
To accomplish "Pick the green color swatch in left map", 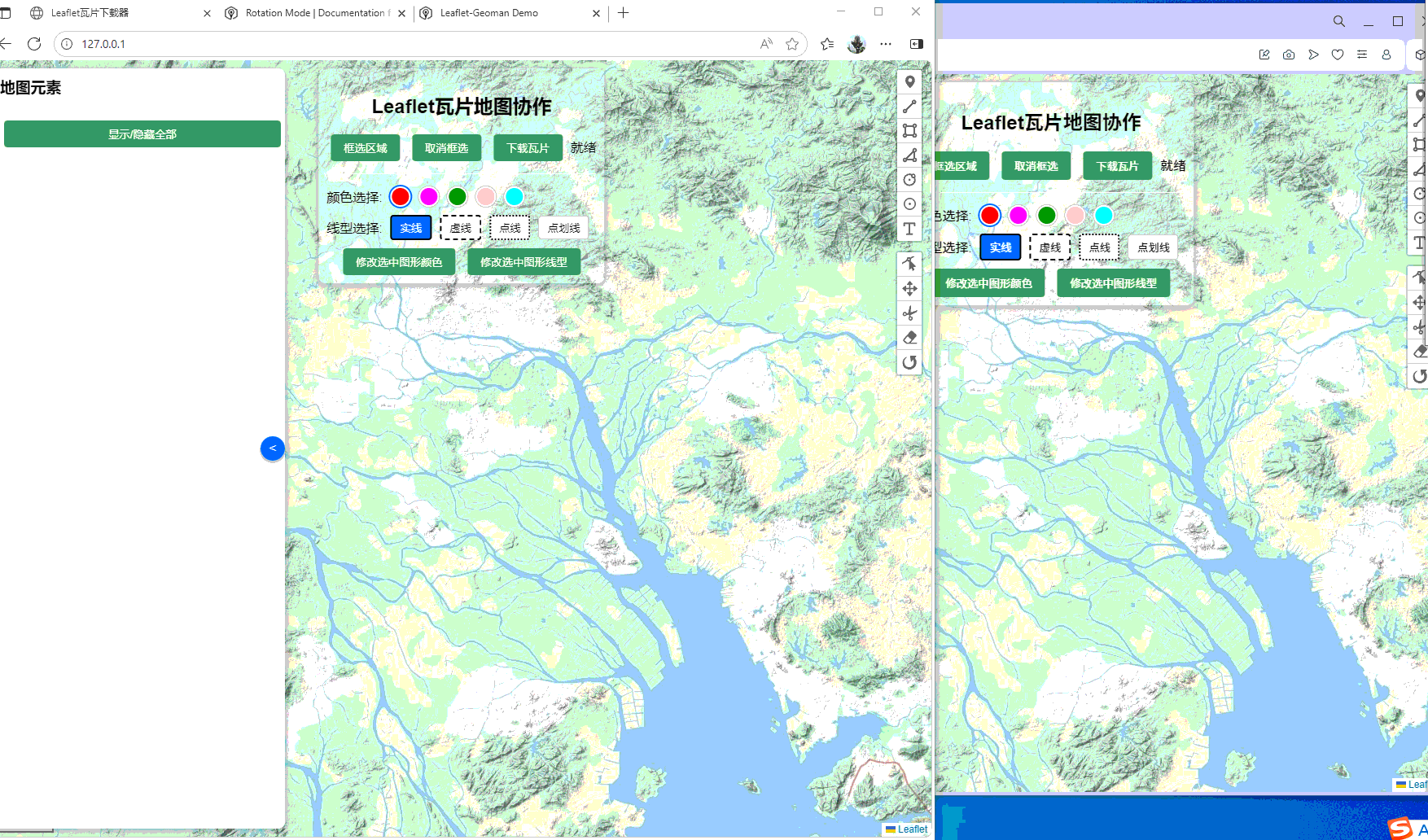I will click(458, 196).
